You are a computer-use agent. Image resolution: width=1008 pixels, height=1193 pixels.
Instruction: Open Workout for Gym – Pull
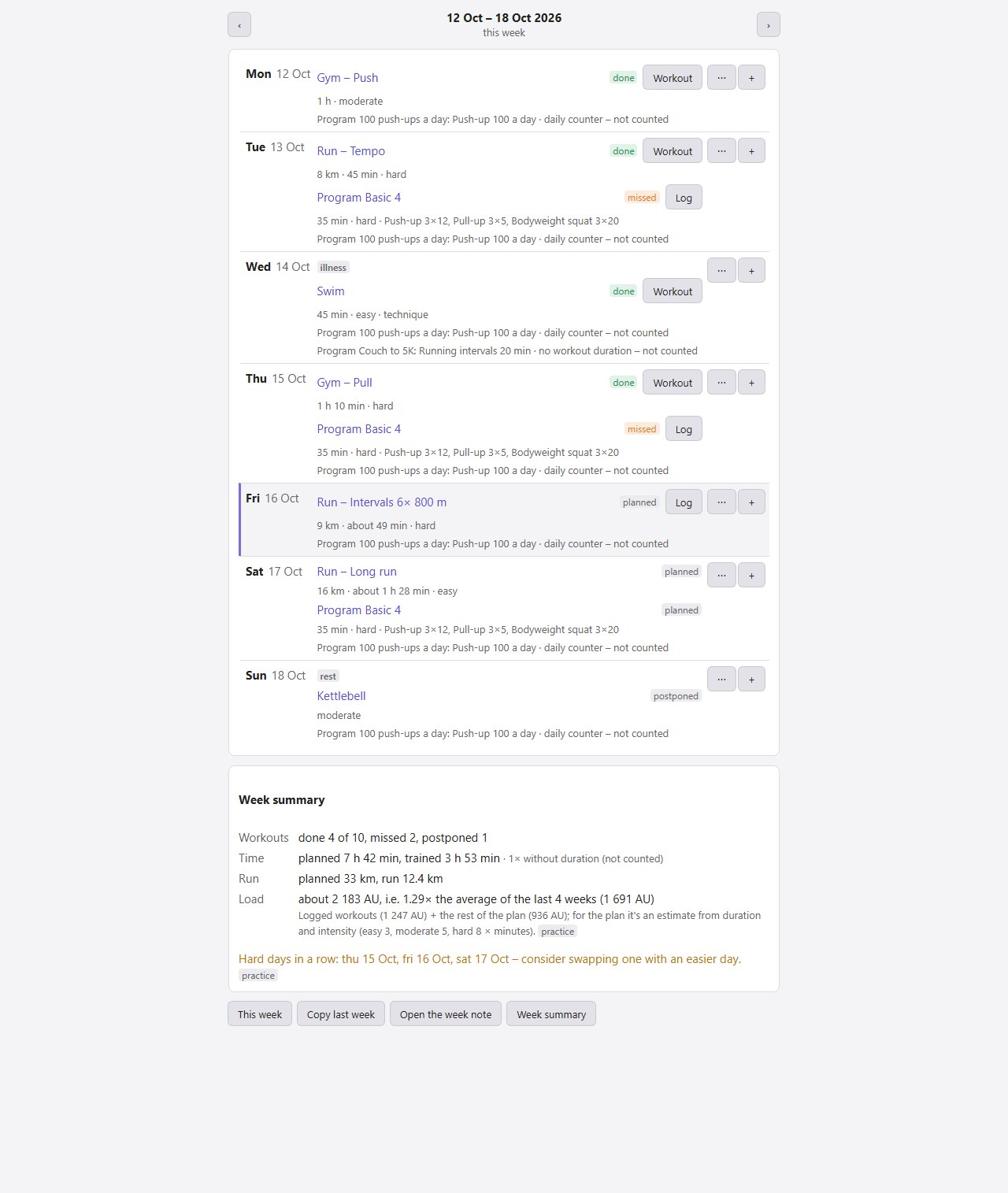point(673,382)
